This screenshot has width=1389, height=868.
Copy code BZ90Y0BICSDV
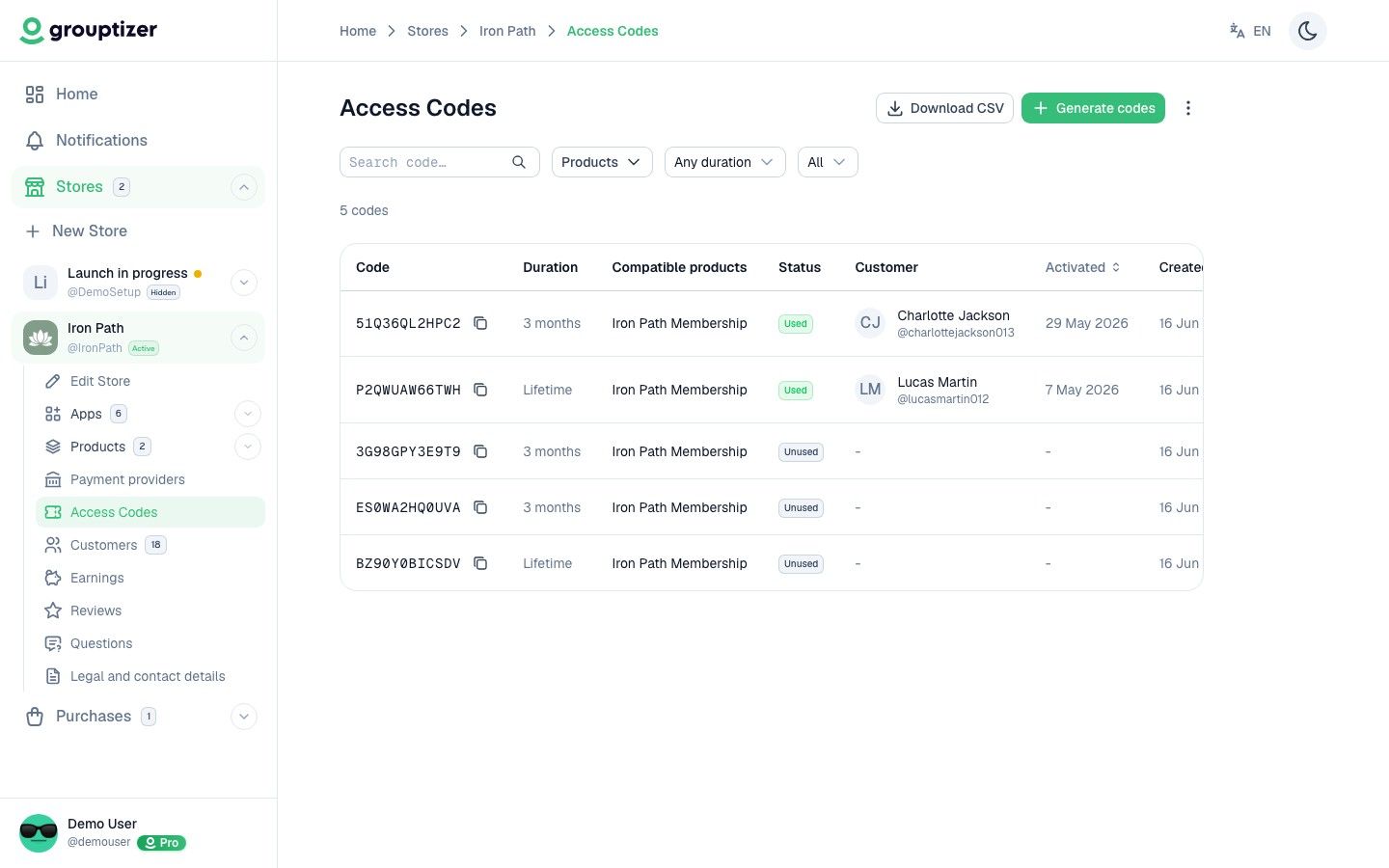pyautogui.click(x=480, y=563)
